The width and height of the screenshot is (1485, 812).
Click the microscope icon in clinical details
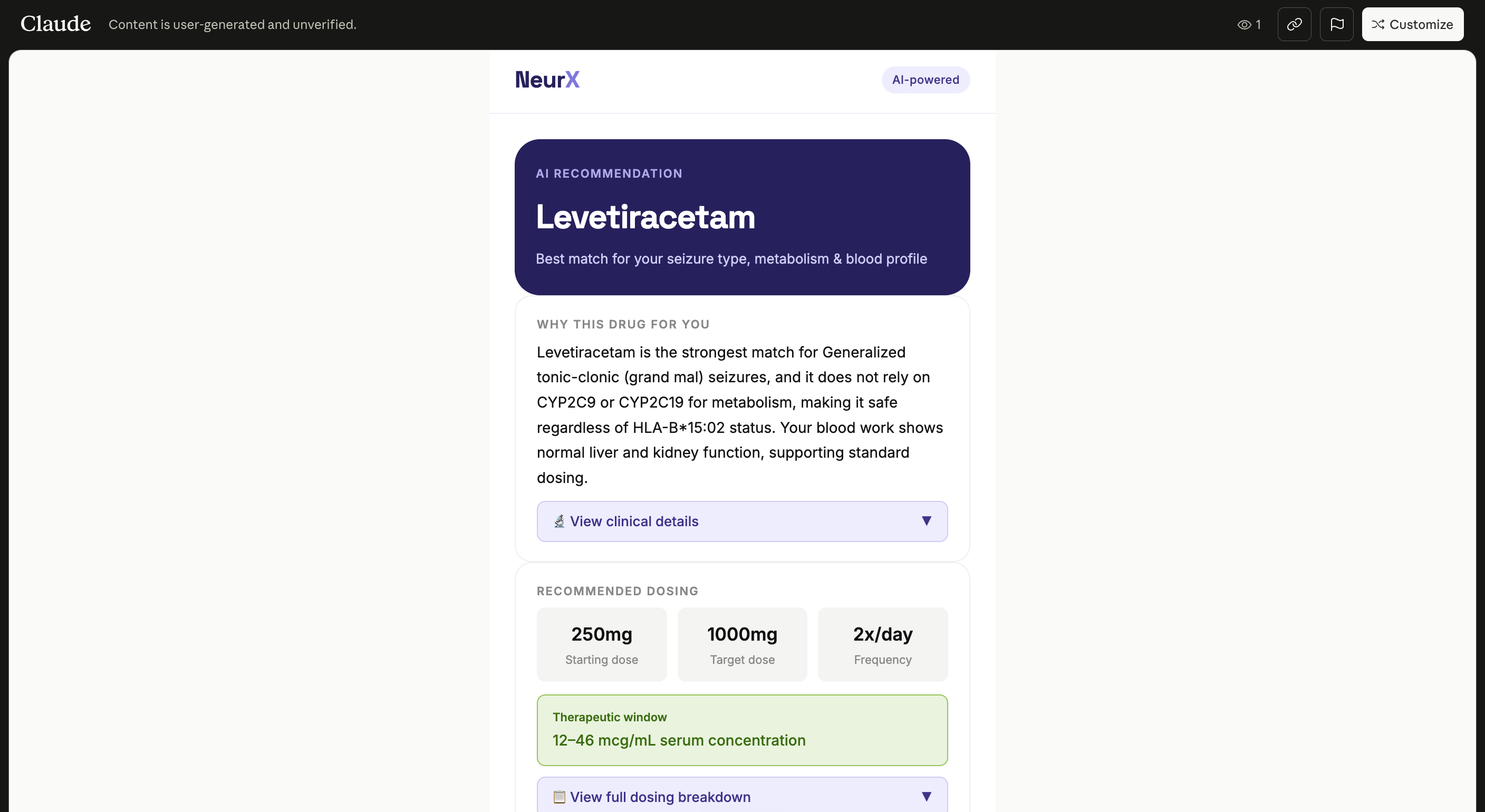tap(559, 521)
